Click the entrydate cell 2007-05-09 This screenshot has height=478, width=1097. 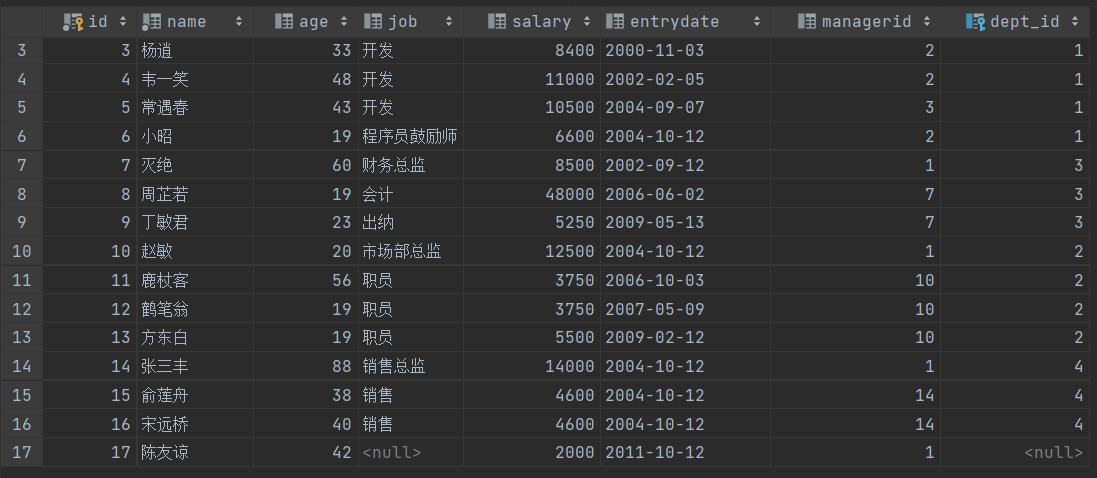pos(686,309)
